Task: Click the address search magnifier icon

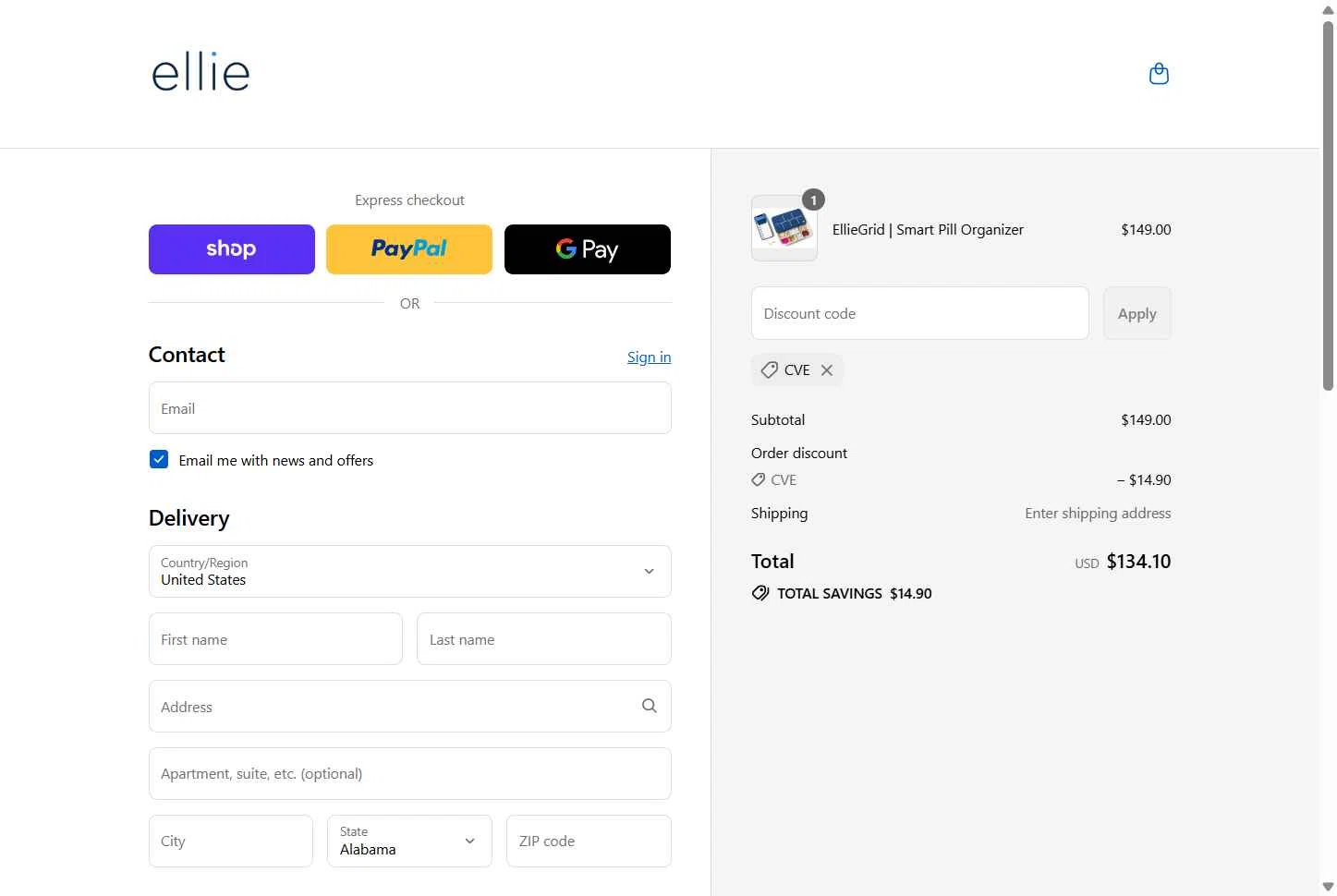Action: pyautogui.click(x=650, y=706)
